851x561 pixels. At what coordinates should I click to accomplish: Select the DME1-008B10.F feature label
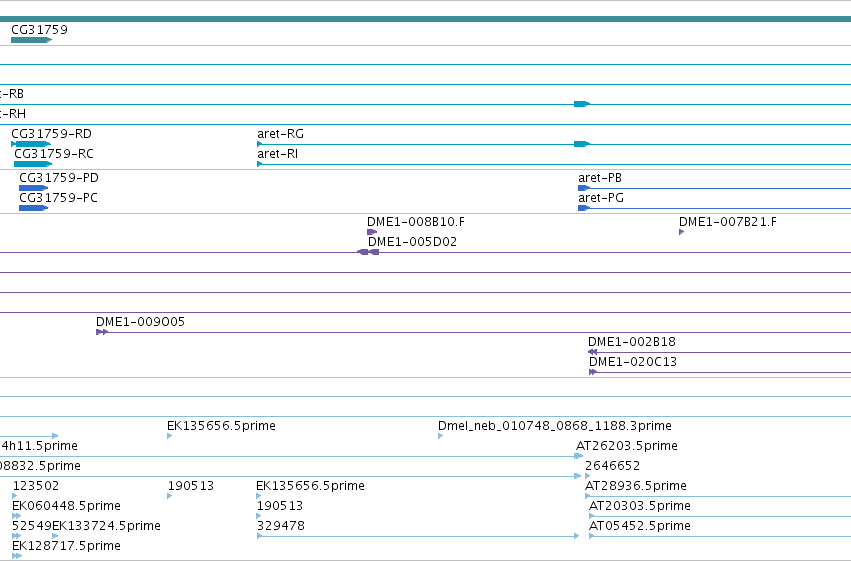point(416,222)
